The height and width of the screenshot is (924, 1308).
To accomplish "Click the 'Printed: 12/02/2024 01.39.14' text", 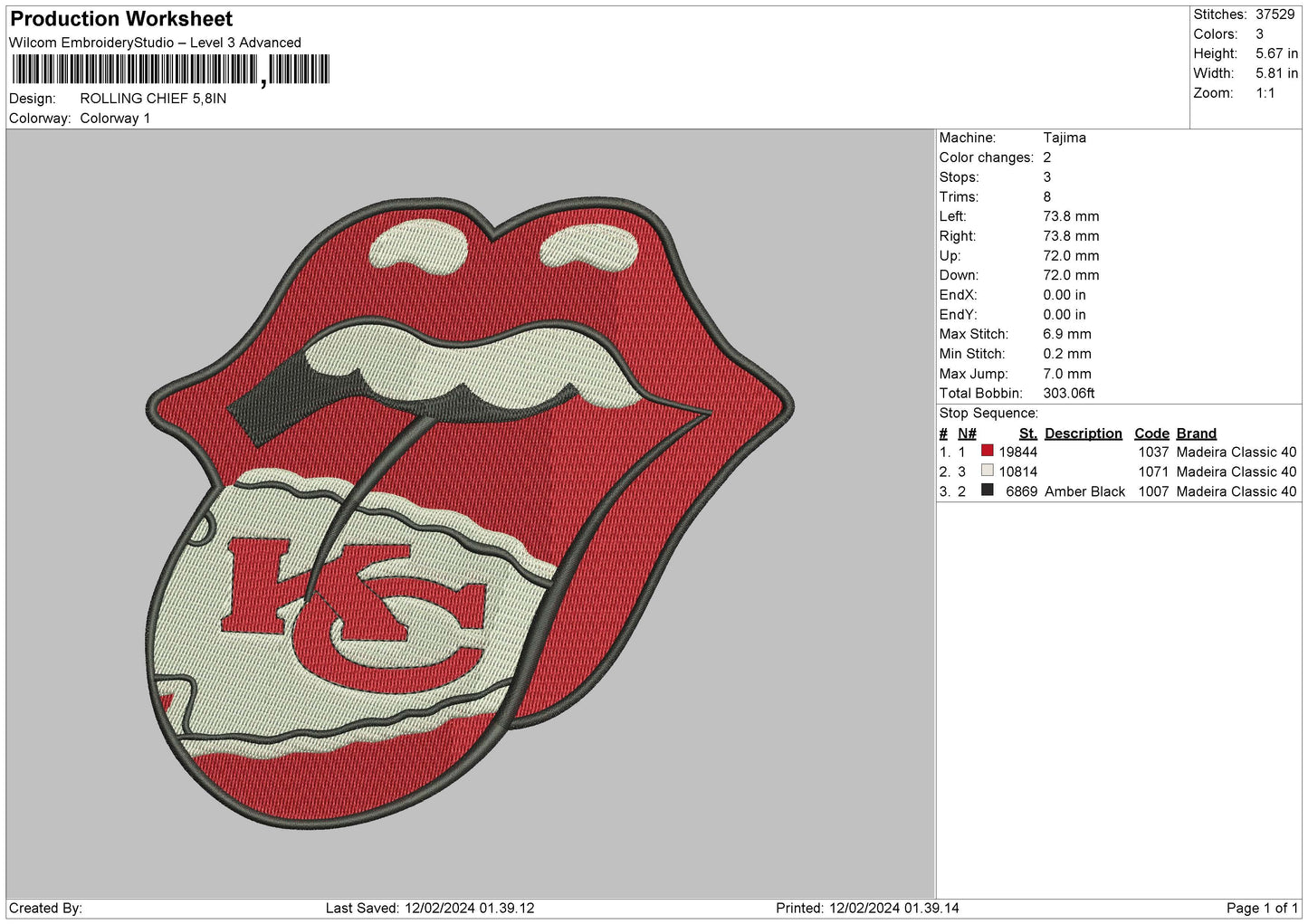I will tap(867, 908).
